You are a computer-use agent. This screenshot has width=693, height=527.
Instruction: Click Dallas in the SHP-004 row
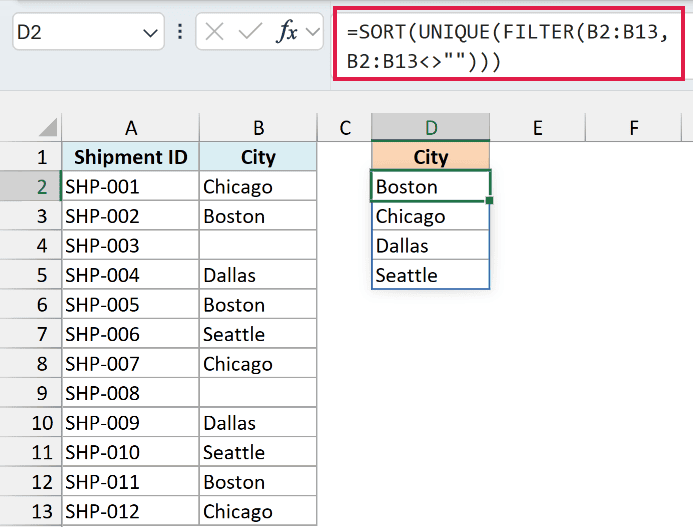(258, 275)
